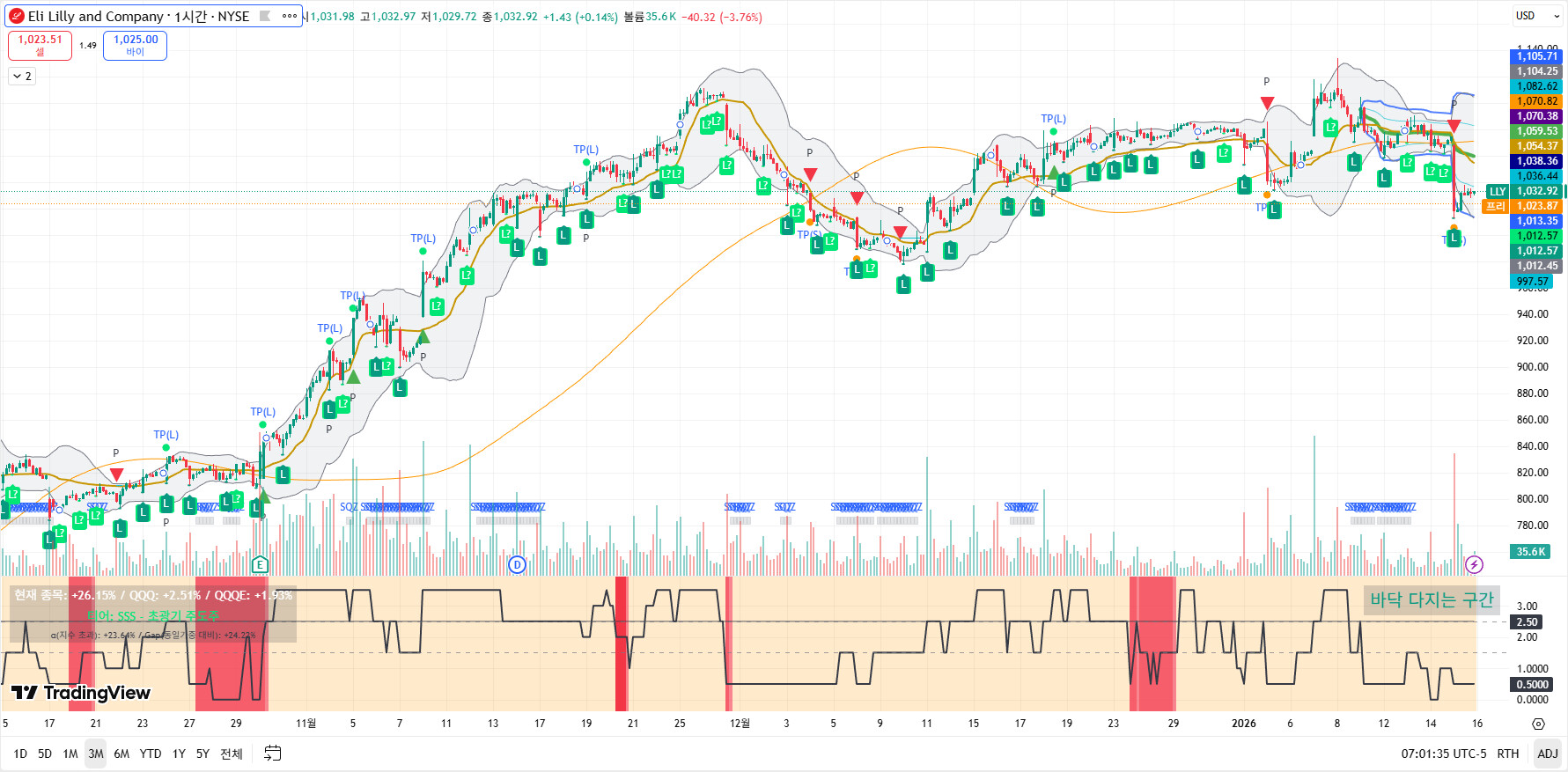This screenshot has width=1568, height=772.
Task: Click the TP(L) label near November 19
Action: tap(585, 150)
